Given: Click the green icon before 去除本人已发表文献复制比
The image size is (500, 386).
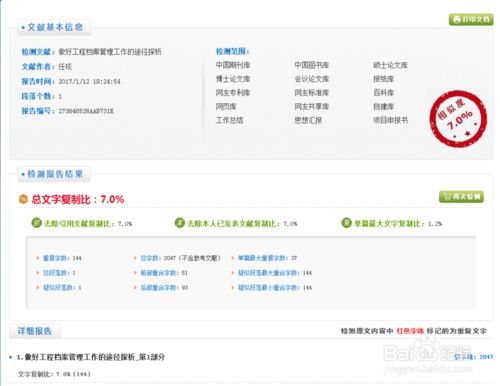Looking at the screenshot, I should 180,223.
